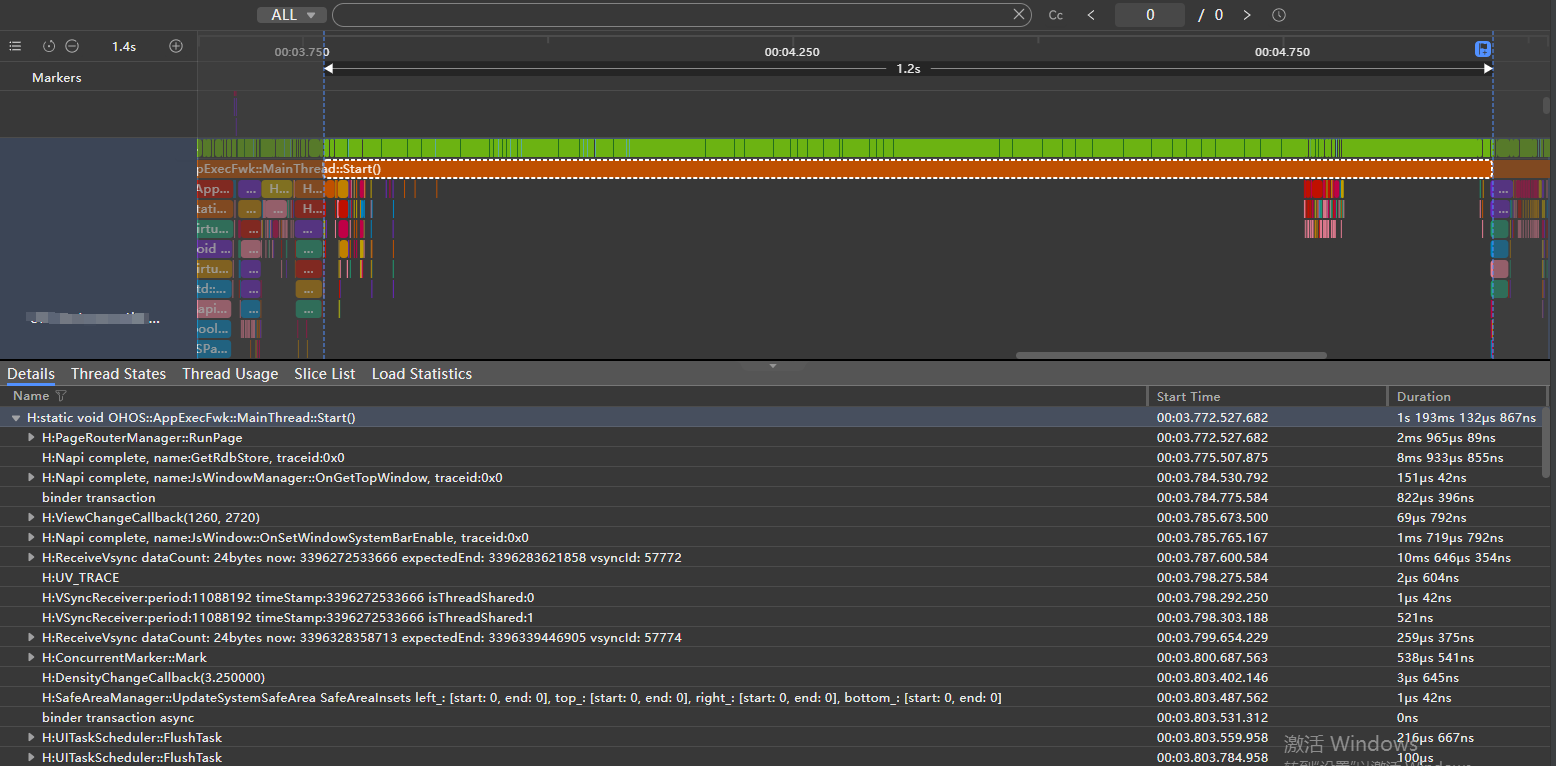Viewport: 1556px width, 766px height.
Task: Open search history clock icon
Action: pos(1279,15)
